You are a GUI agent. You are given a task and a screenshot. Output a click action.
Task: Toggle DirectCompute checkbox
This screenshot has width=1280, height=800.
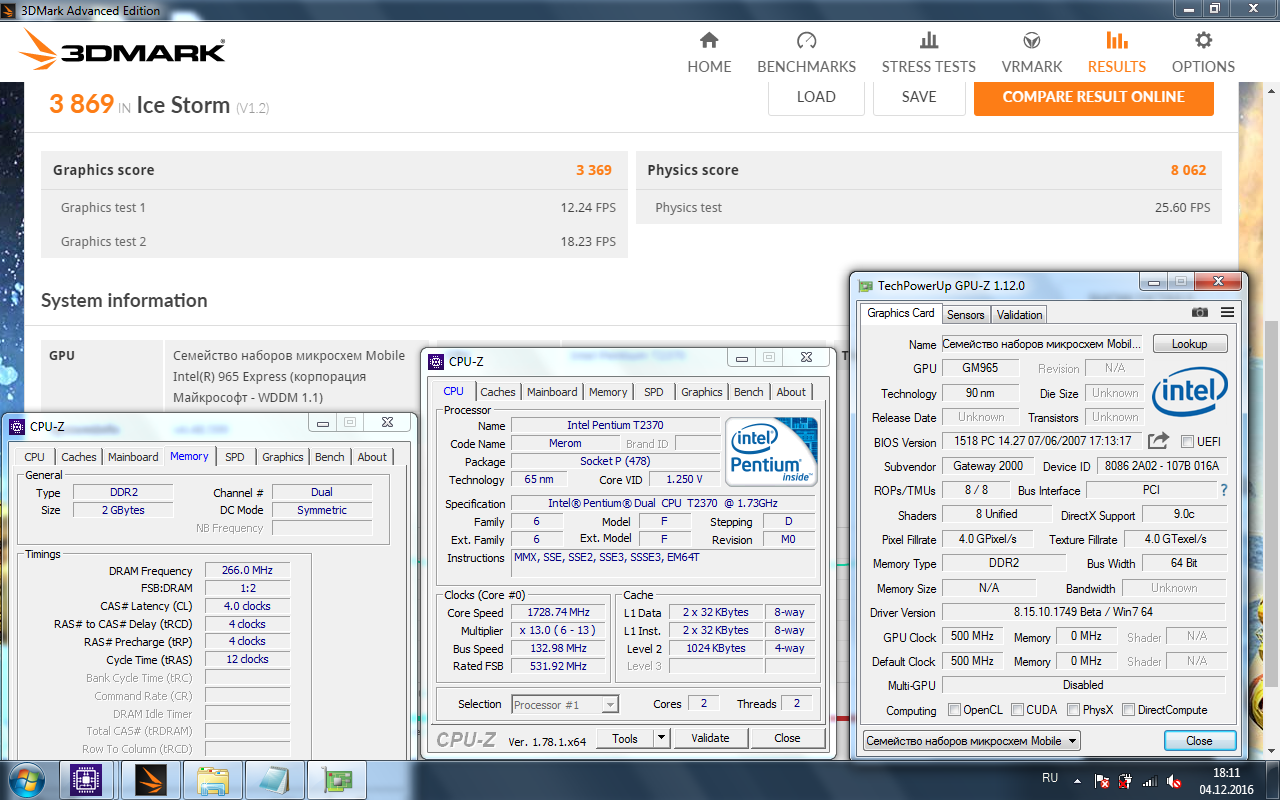click(1128, 710)
